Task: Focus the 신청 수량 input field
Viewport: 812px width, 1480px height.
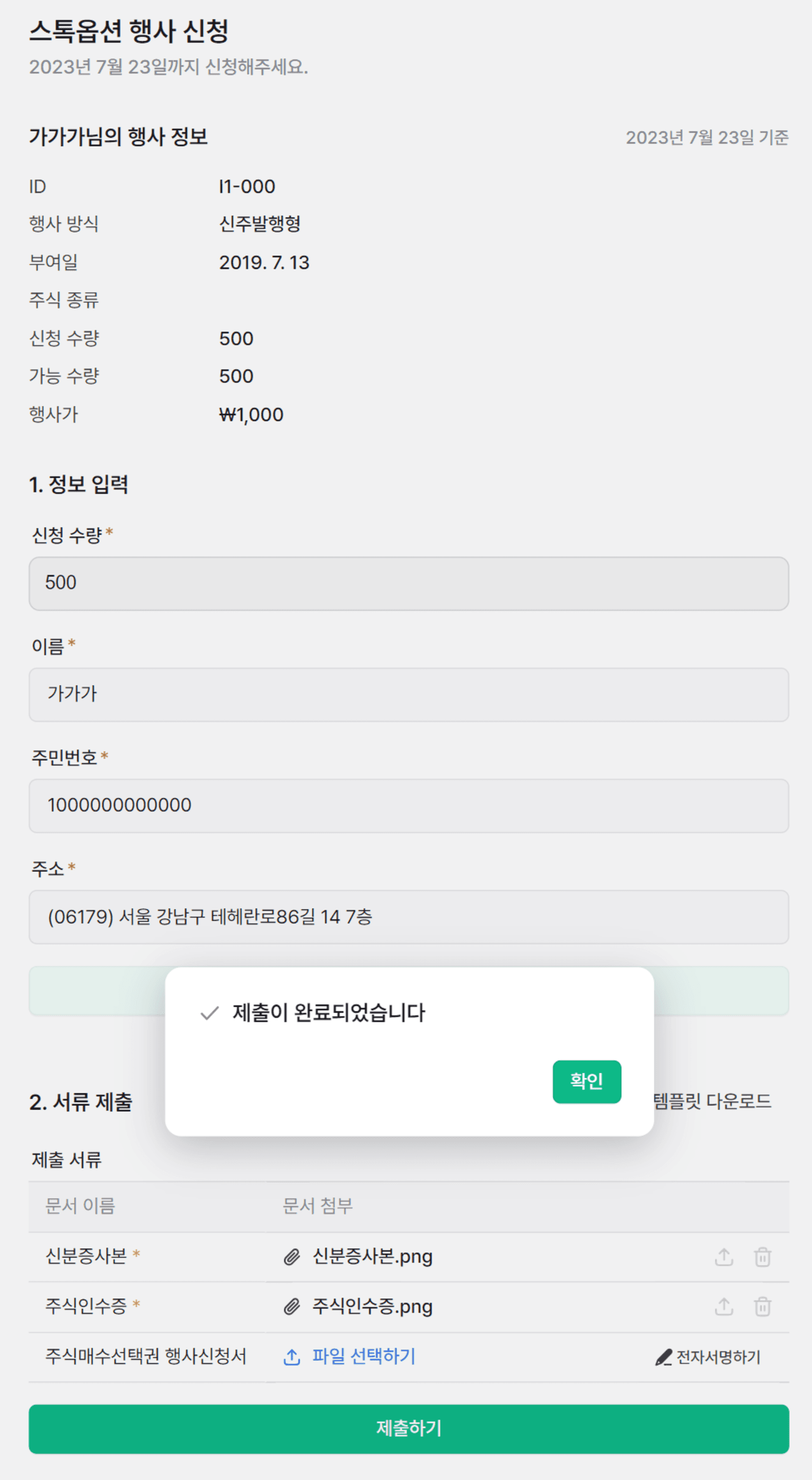Action: [x=409, y=583]
